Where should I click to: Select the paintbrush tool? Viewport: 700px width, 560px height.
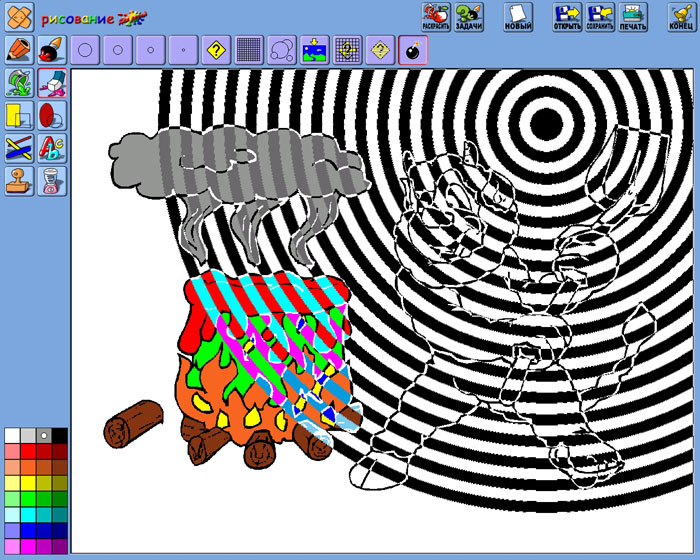[52, 49]
